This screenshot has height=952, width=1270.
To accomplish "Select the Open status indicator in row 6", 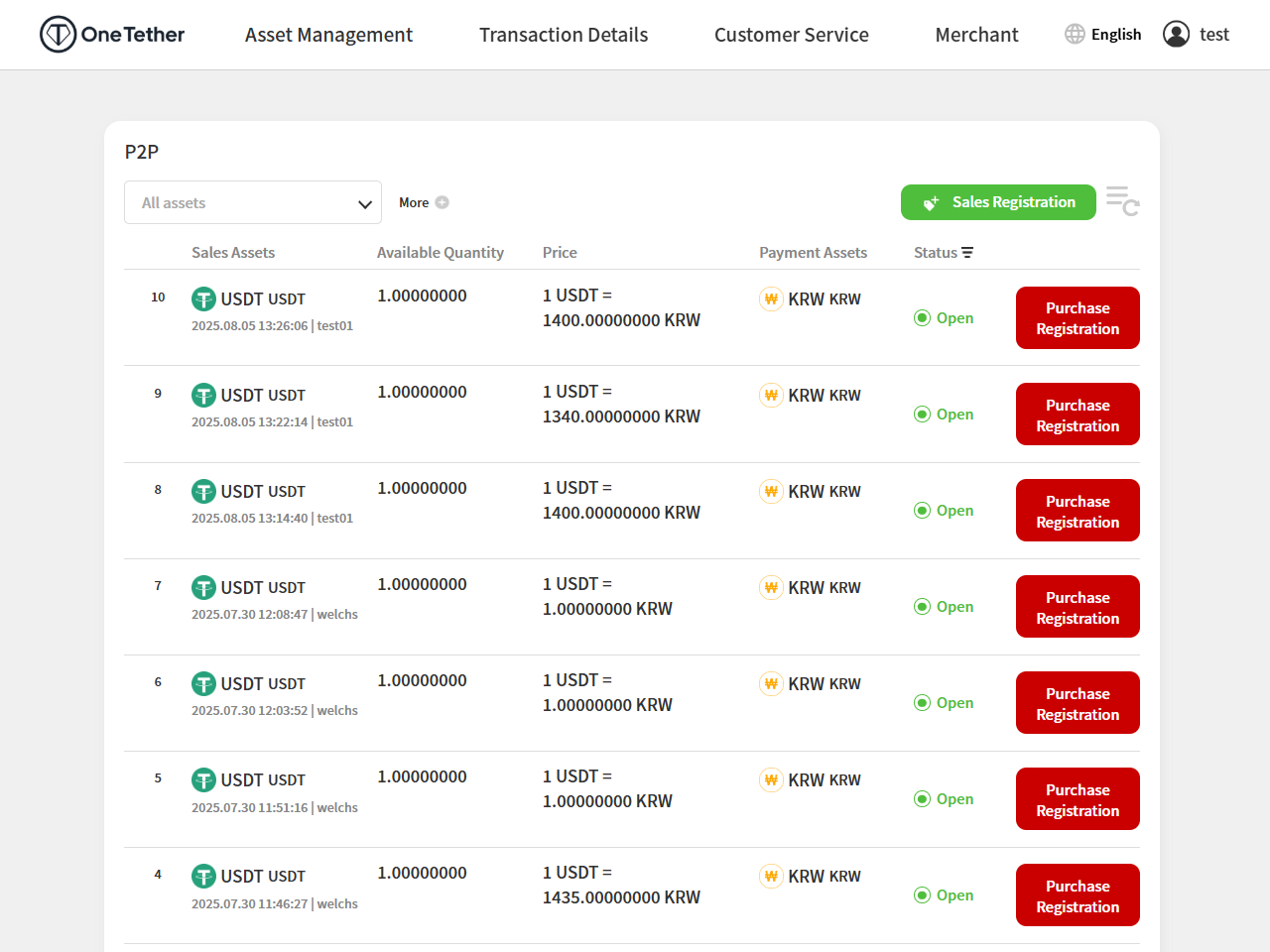I will (x=944, y=703).
